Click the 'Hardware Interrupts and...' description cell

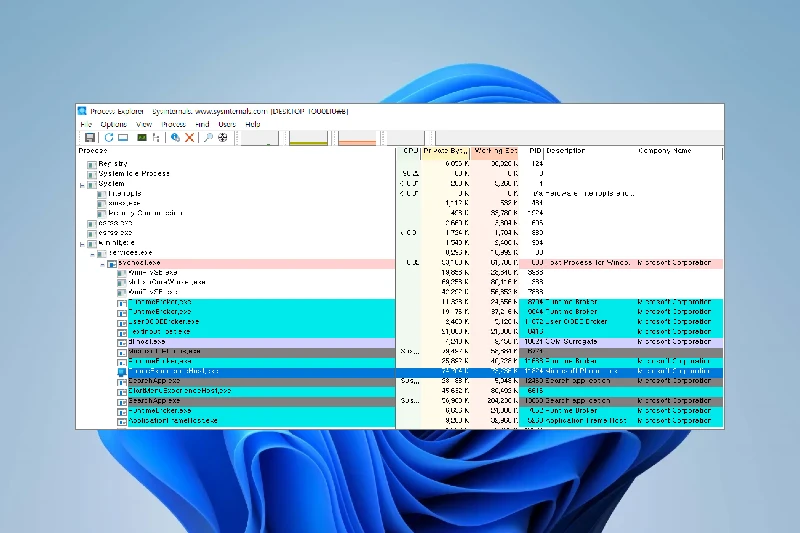pos(590,194)
